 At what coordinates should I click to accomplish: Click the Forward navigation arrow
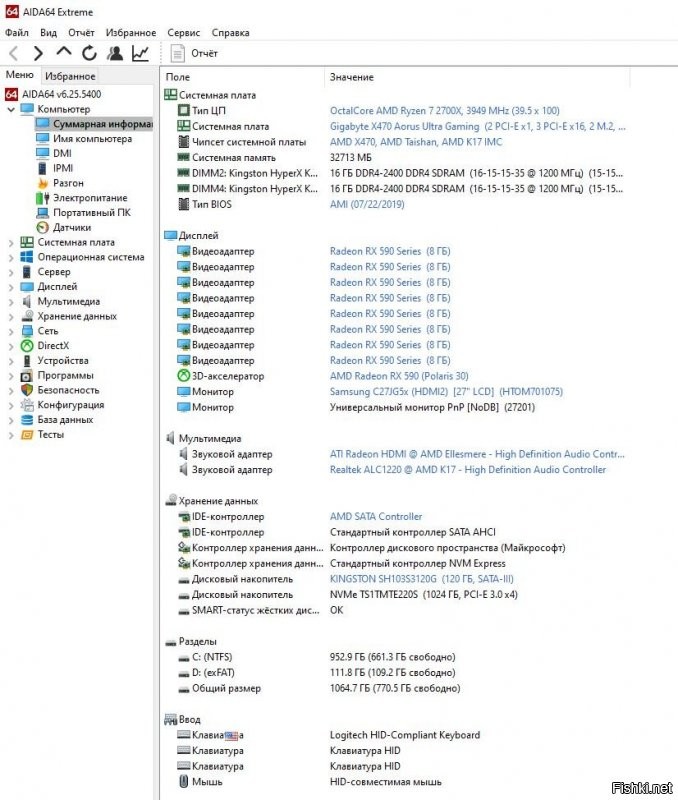(38, 53)
